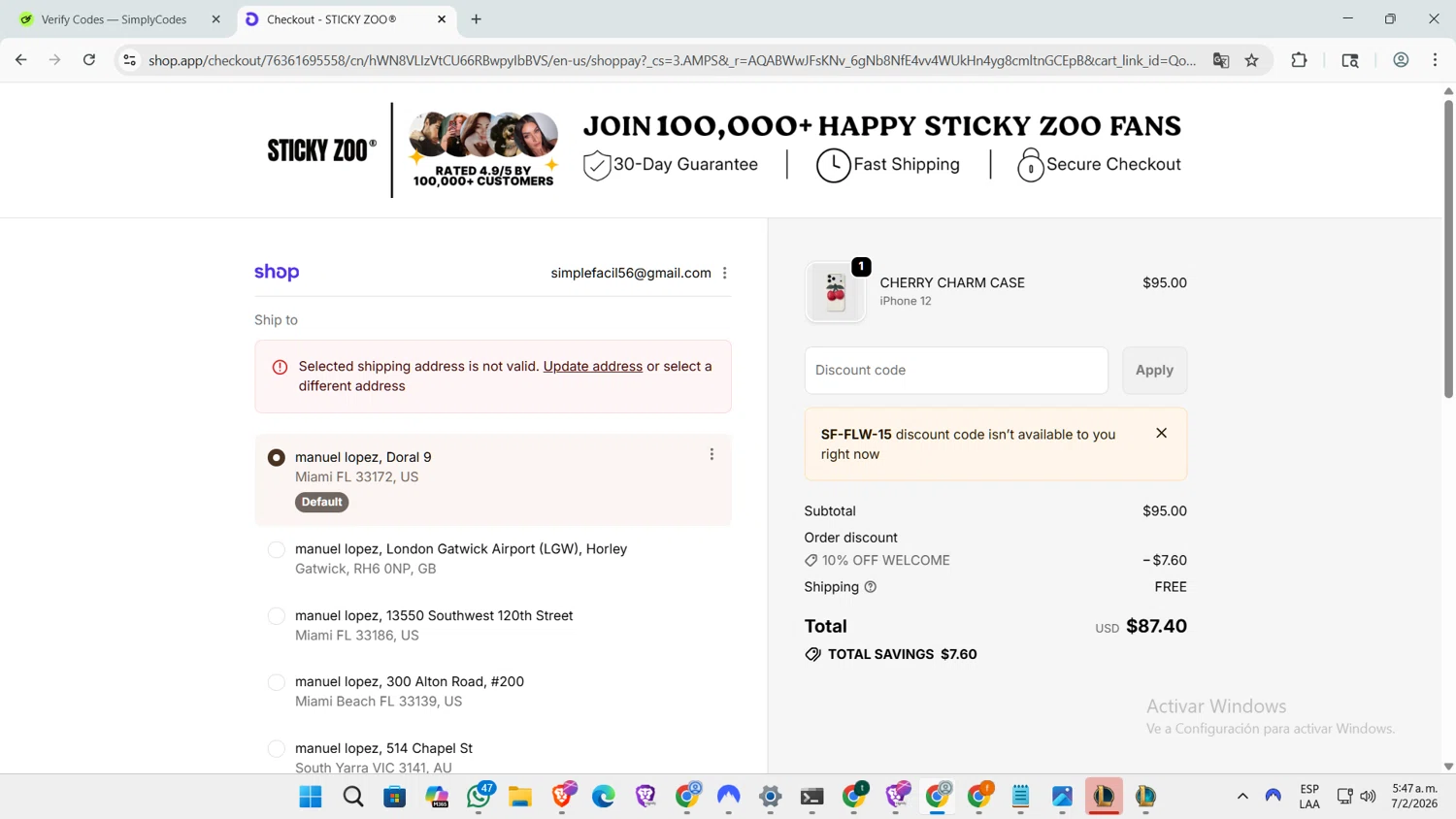The image size is (1456, 819).
Task: Click the Update address link
Action: [593, 366]
